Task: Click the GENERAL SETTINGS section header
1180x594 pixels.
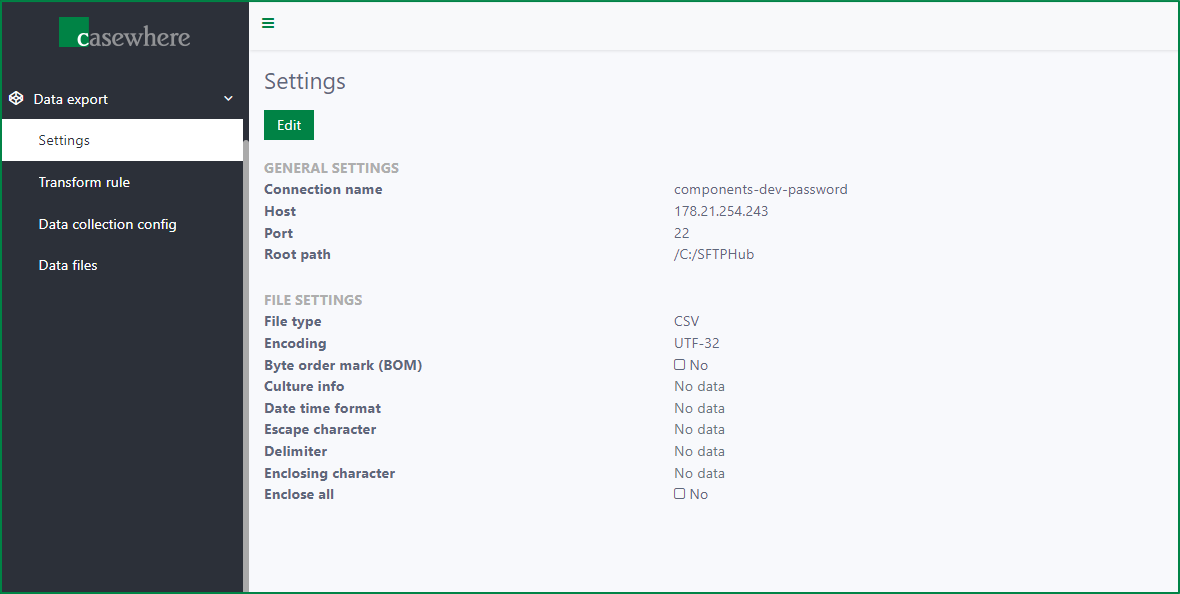Action: (331, 168)
